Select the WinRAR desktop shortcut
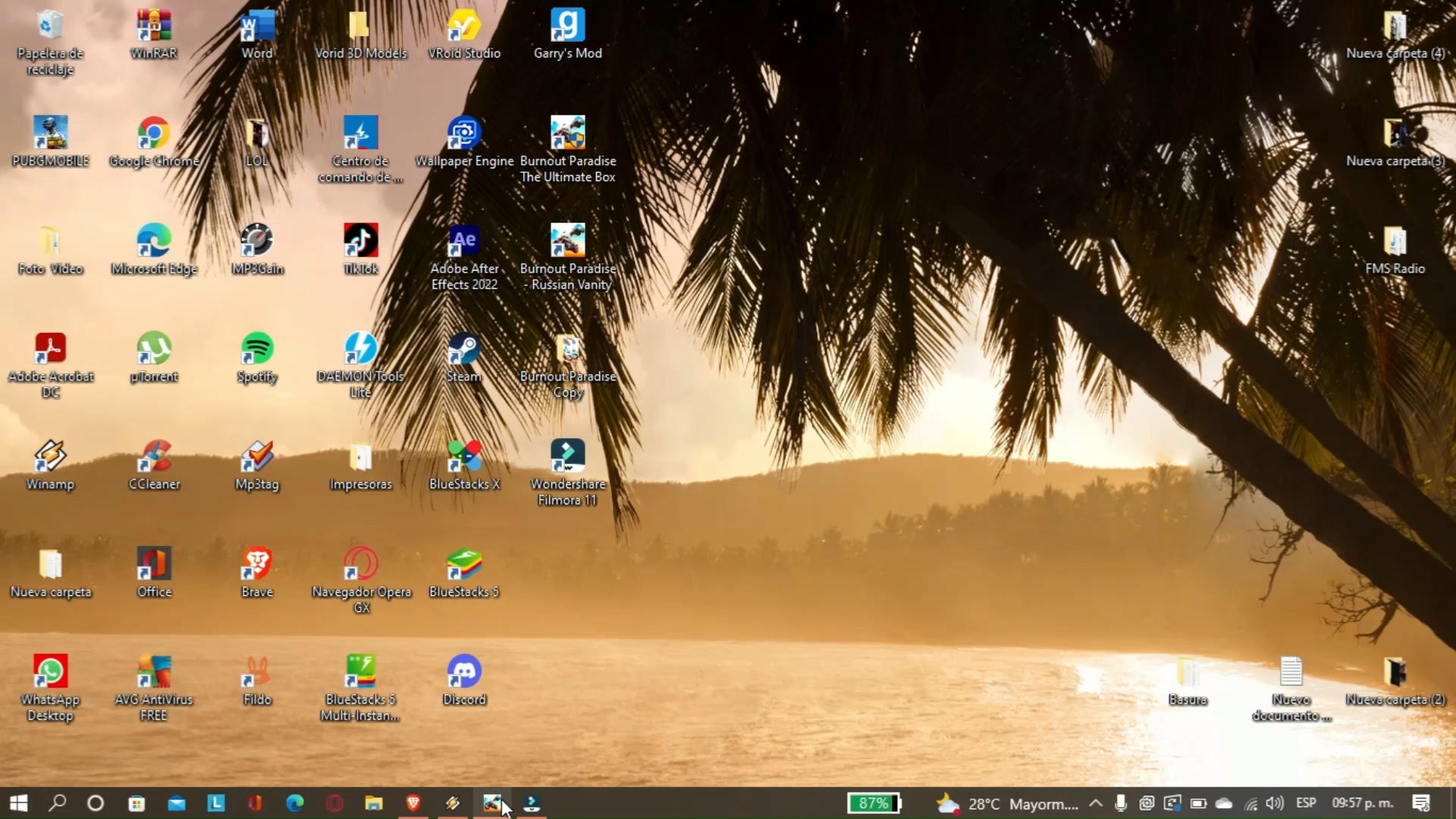This screenshot has width=1456, height=819. tap(154, 35)
